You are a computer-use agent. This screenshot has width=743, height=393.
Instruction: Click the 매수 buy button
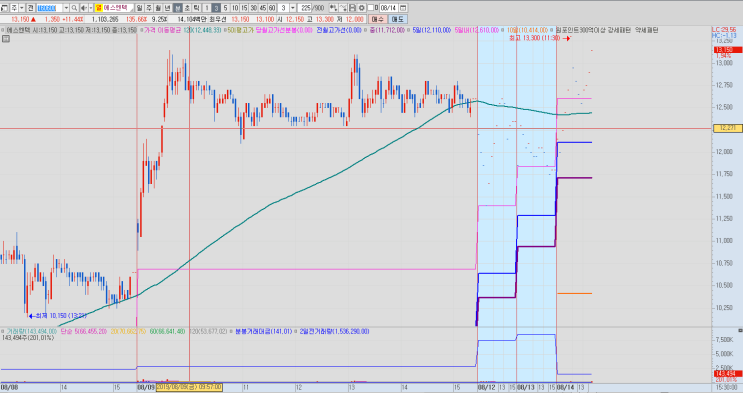[x=378, y=19]
